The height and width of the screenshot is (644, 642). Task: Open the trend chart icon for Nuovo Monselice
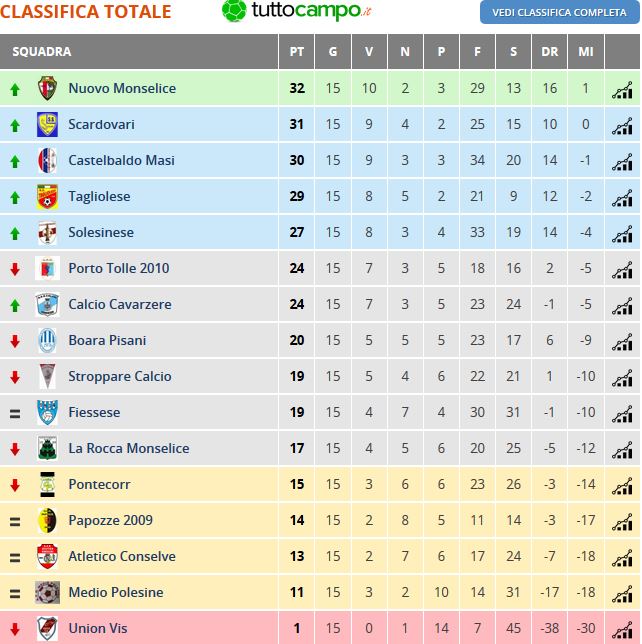click(x=622, y=90)
